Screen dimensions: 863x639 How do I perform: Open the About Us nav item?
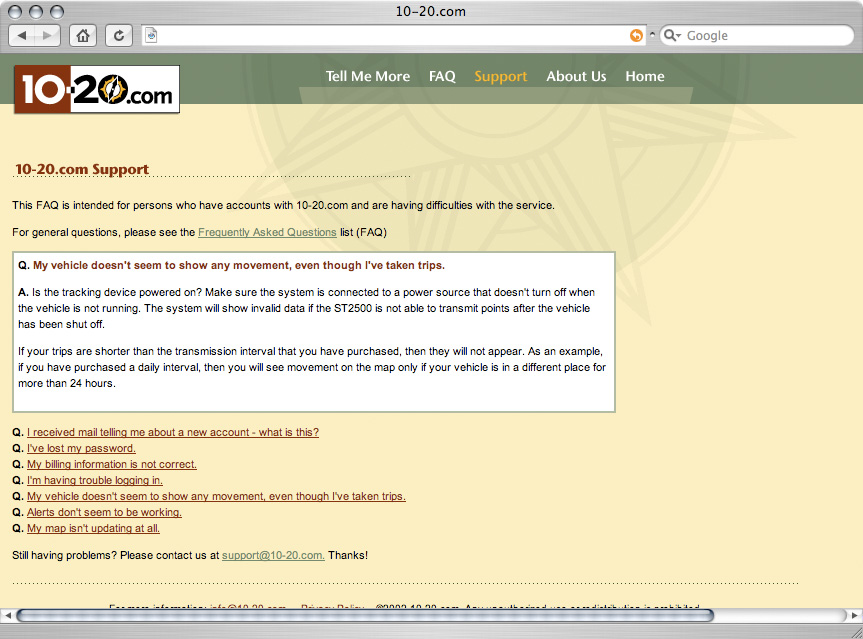pos(576,76)
